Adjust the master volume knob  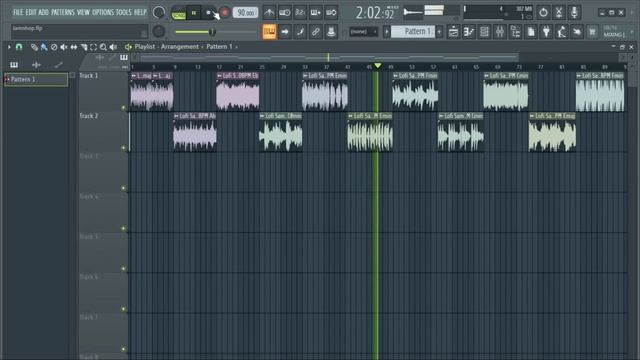click(159, 13)
